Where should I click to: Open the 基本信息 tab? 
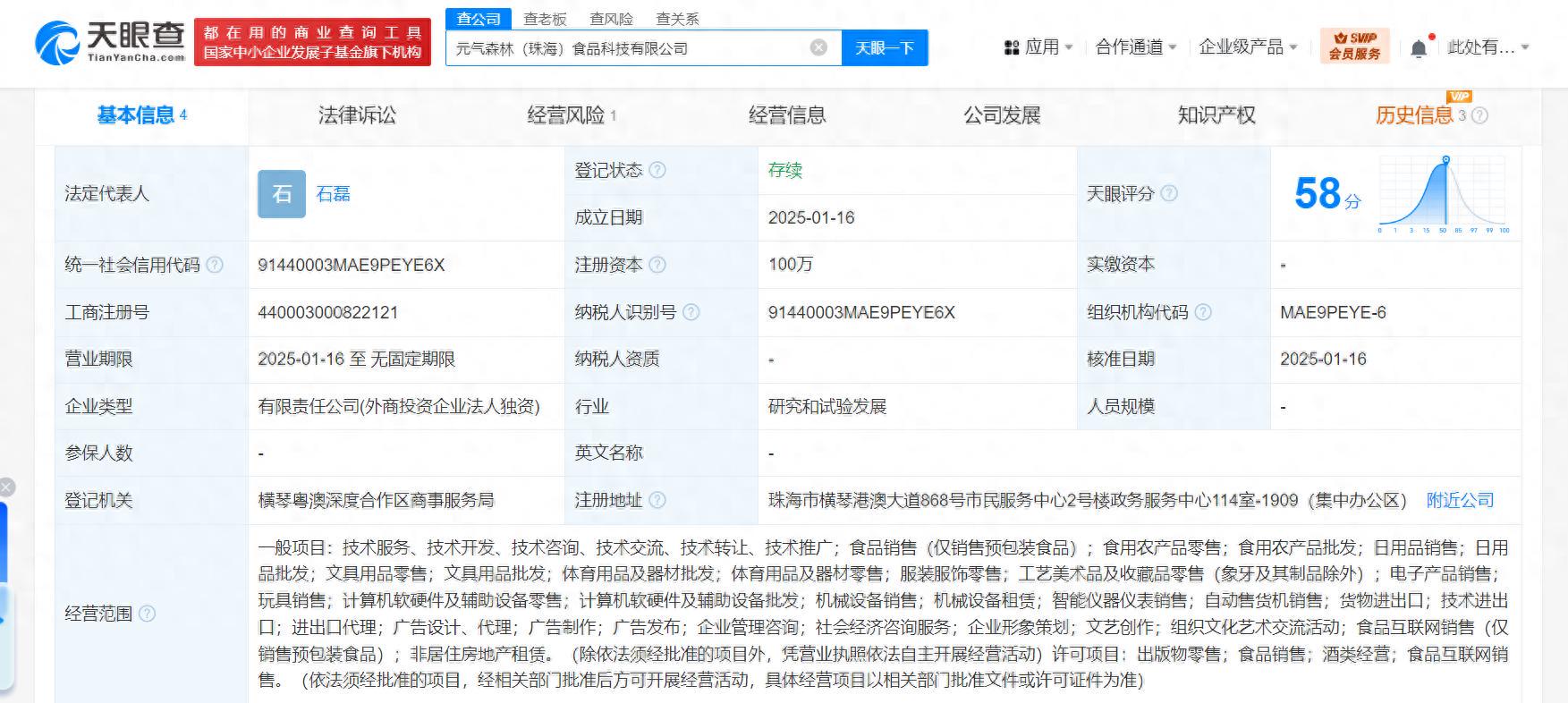point(141,115)
